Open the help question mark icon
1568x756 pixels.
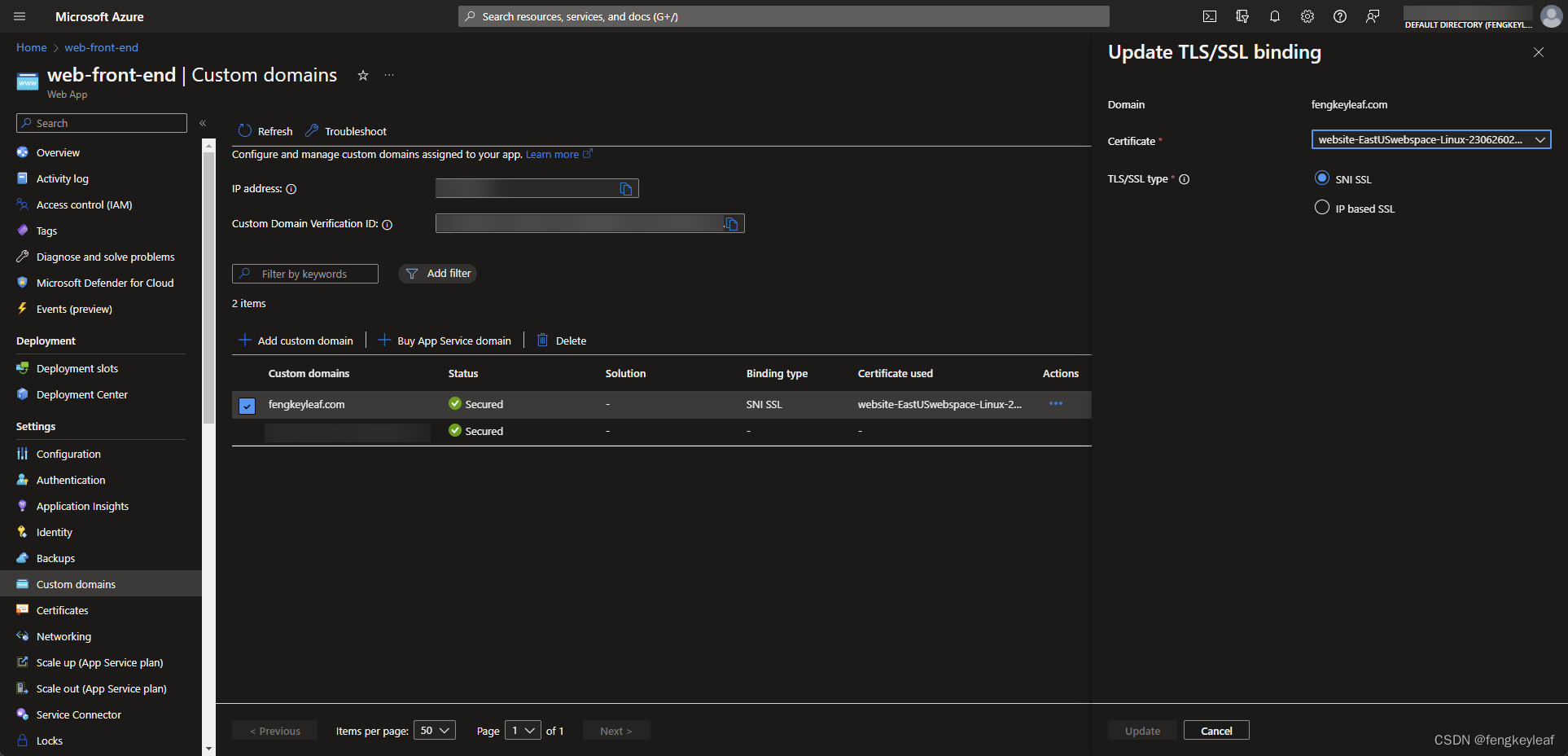[1340, 16]
